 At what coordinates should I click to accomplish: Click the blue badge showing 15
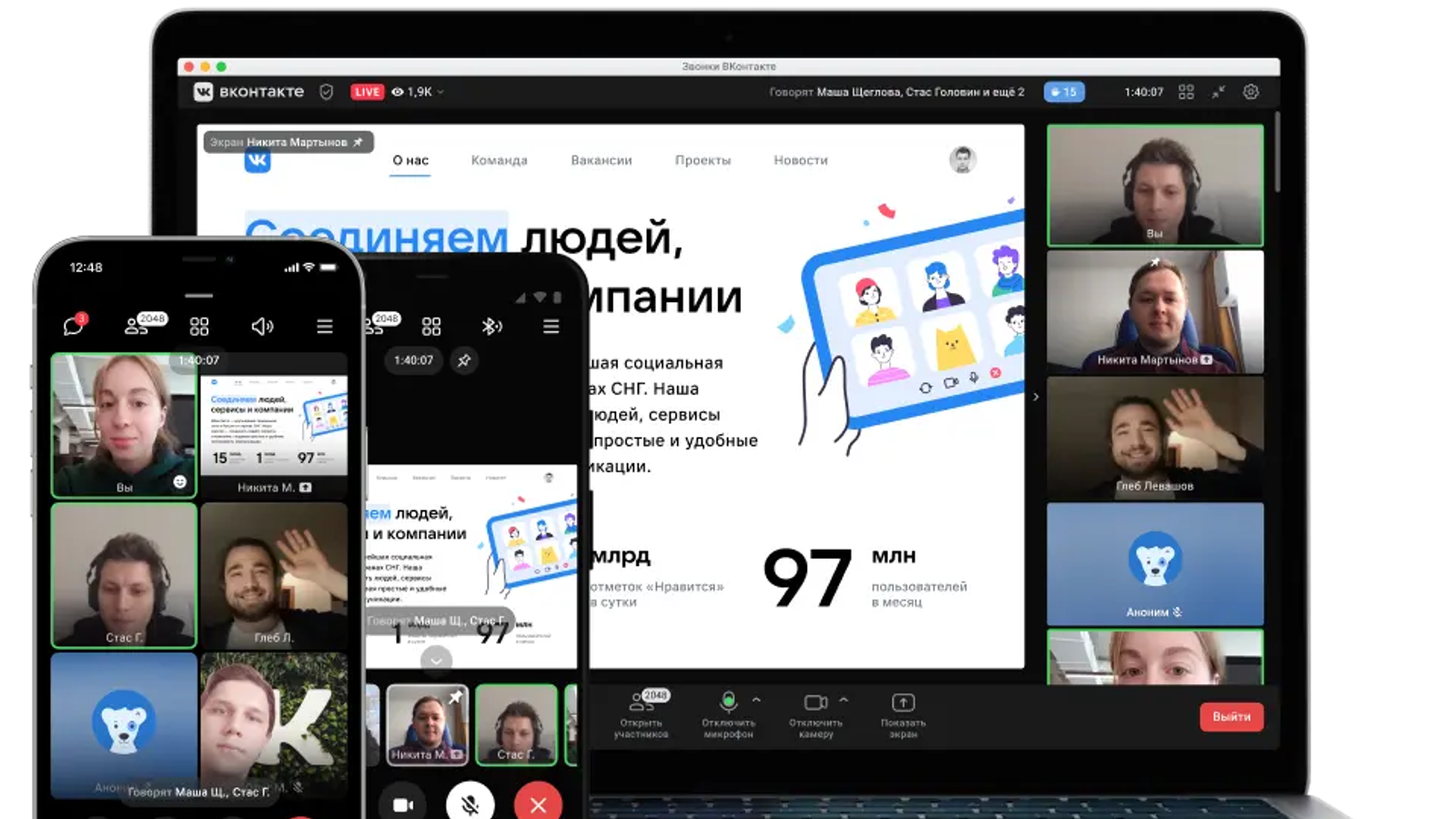[x=1064, y=92]
